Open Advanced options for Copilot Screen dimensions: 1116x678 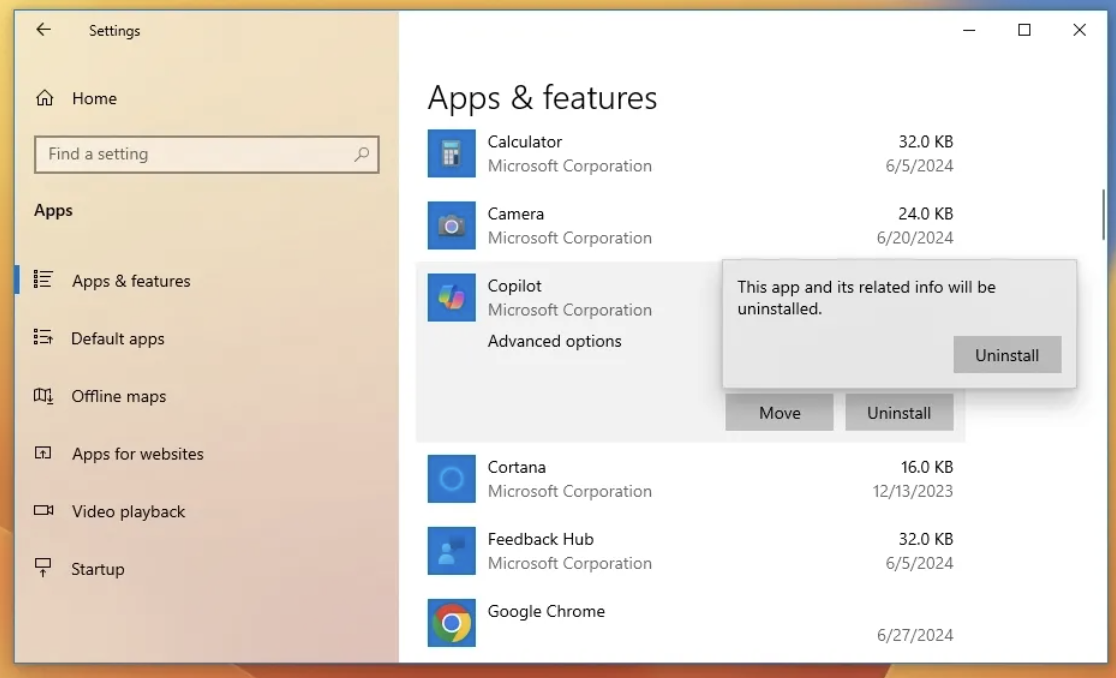554,341
